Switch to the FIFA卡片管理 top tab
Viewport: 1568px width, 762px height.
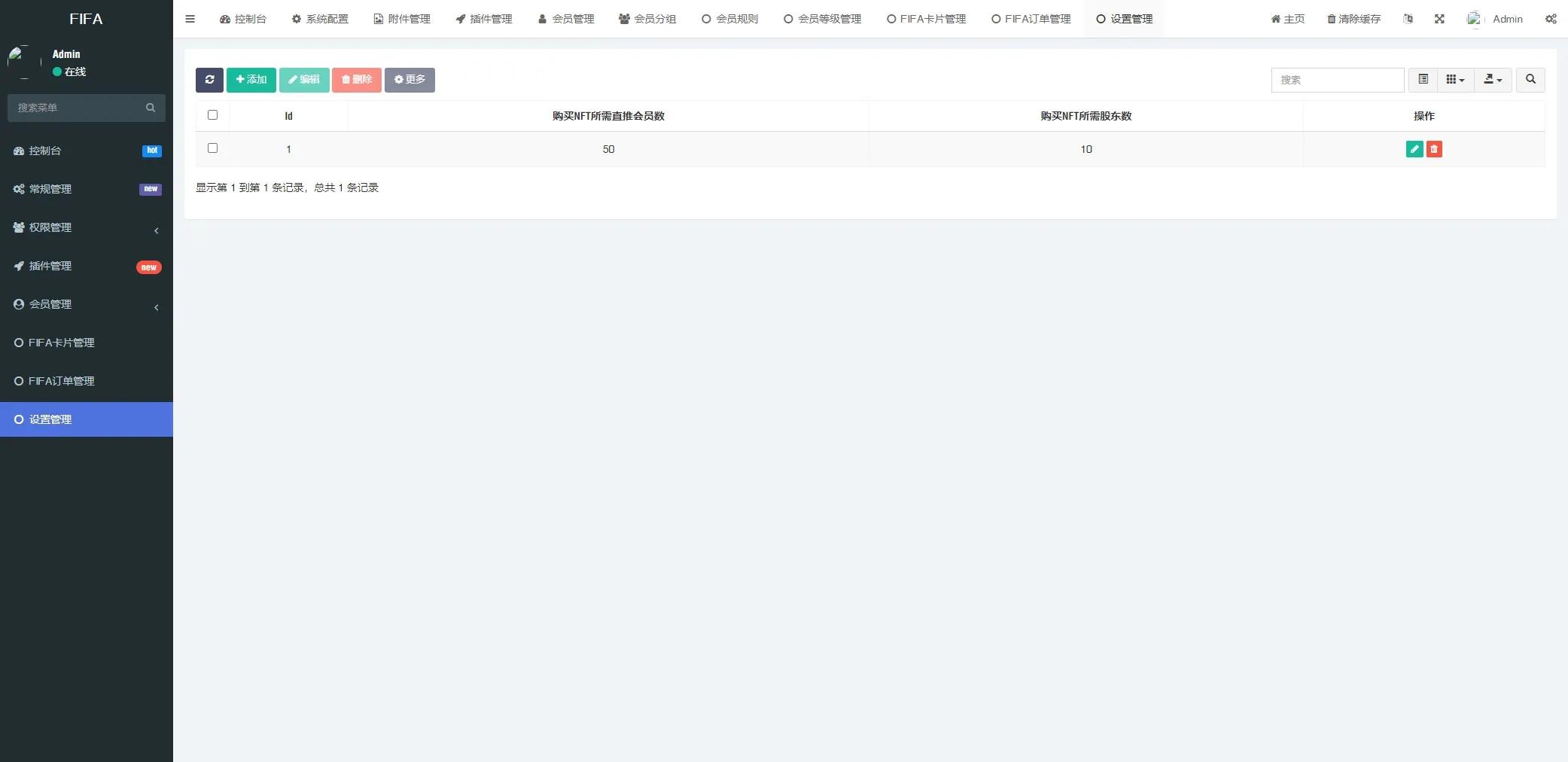[927, 19]
